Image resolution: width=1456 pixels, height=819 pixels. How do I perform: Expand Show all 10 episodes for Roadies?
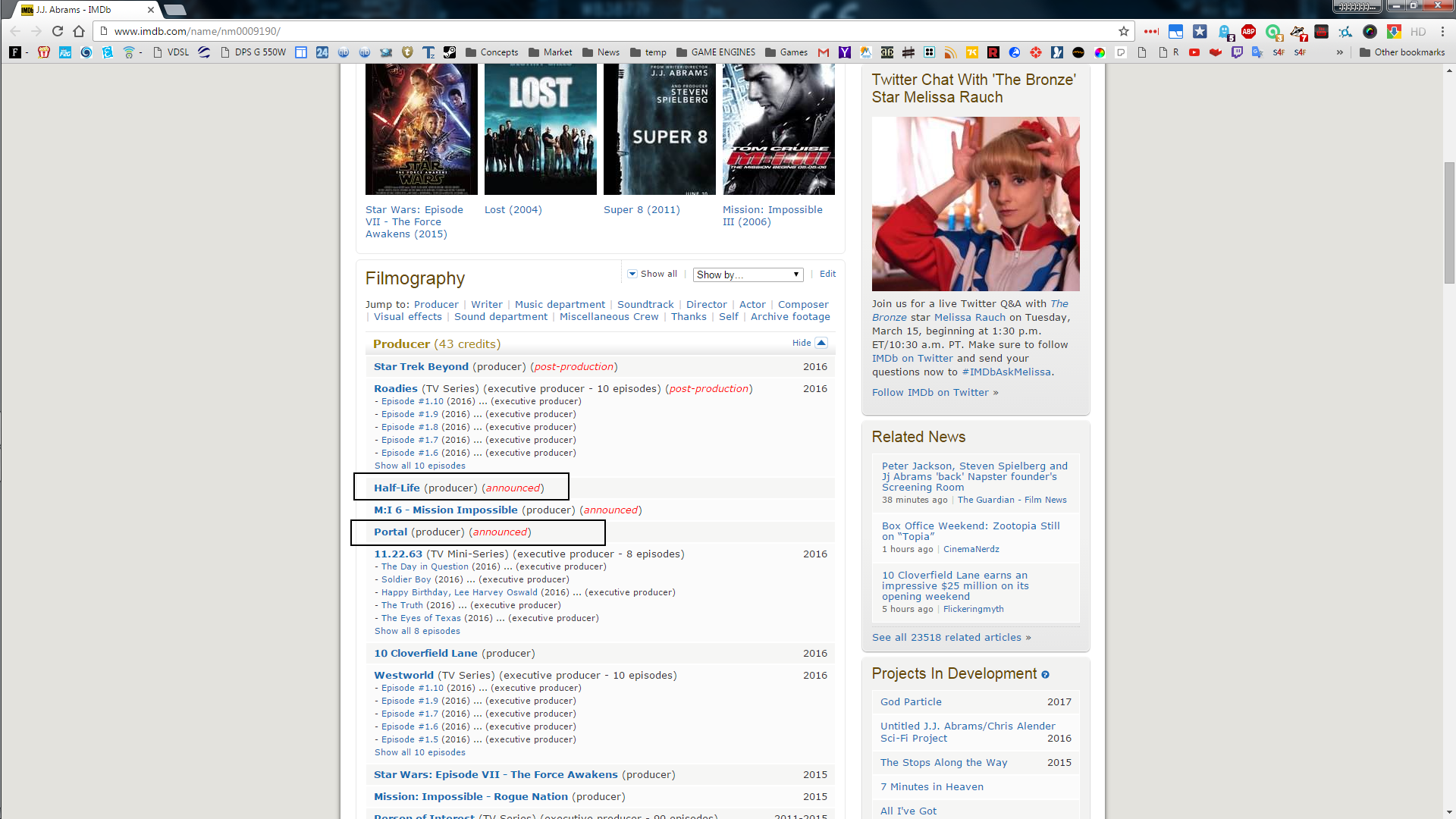coord(419,466)
